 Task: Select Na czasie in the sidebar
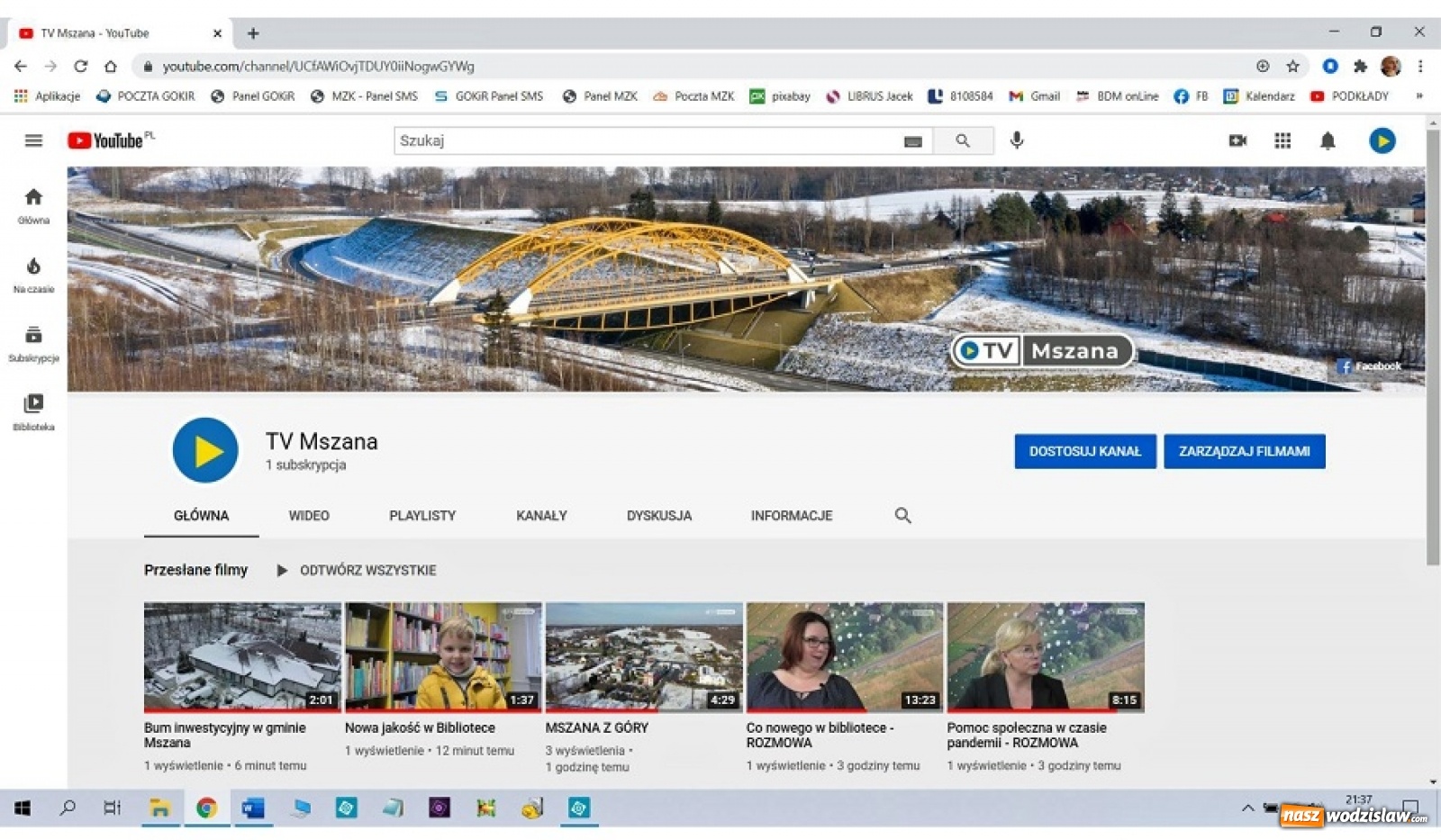pos(33,271)
